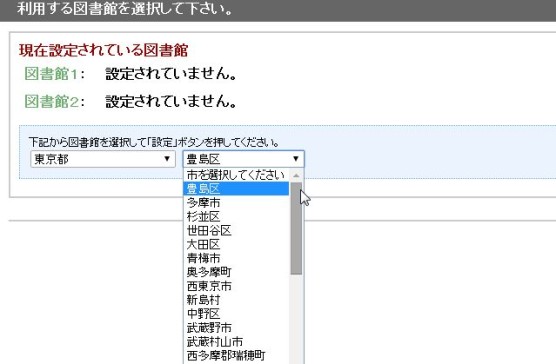Click the 下記から図書館を選択して instruction text
This screenshot has height=364, width=556.
point(154,142)
